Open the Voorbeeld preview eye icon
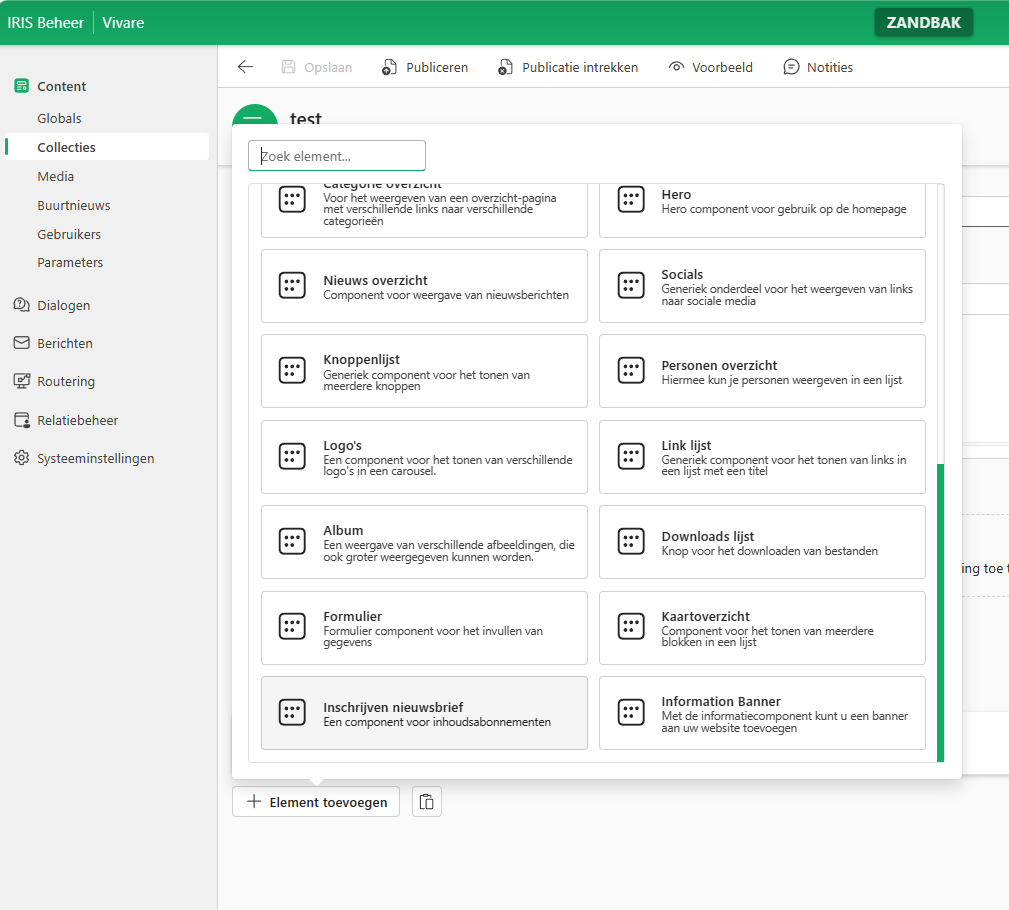 click(x=677, y=67)
